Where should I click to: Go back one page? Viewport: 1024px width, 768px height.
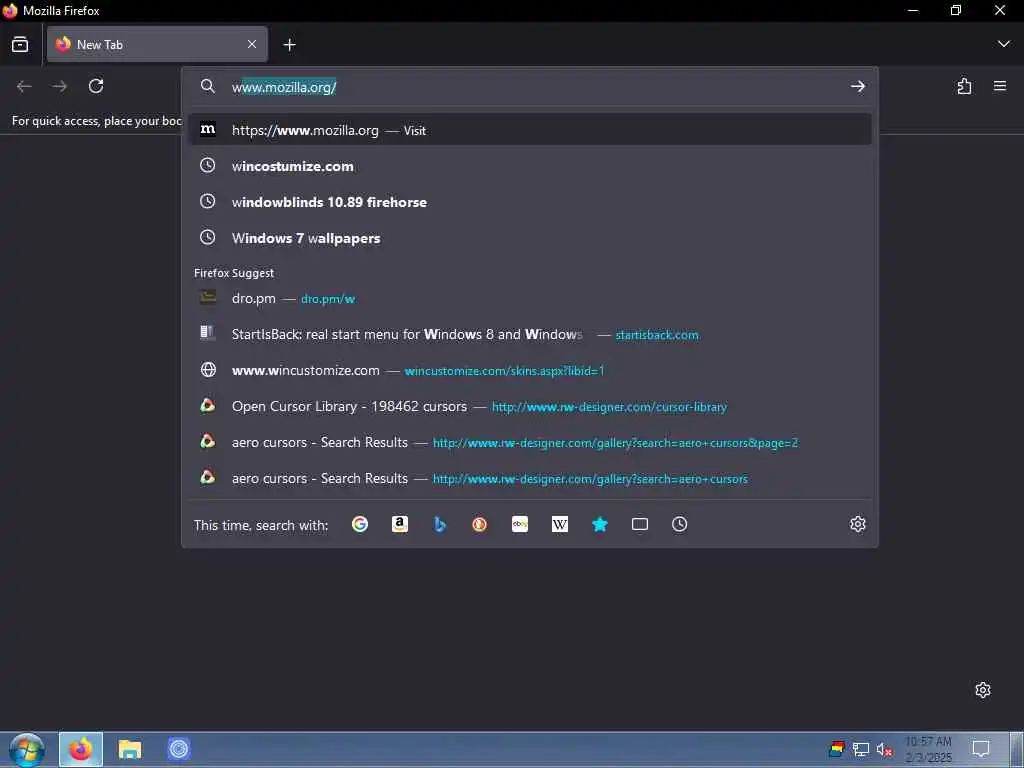tap(24, 86)
